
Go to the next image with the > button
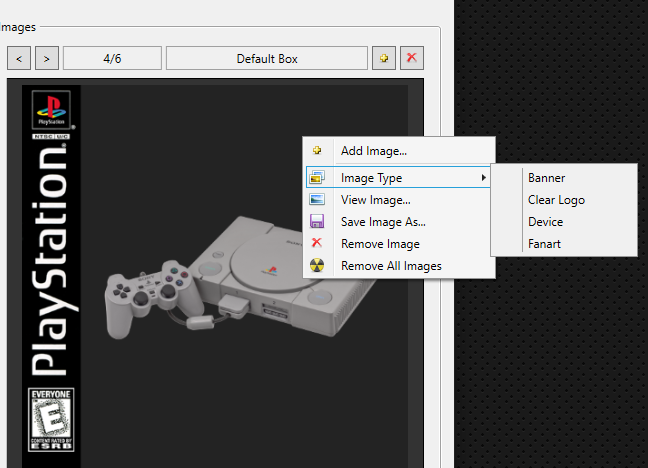coord(47,58)
